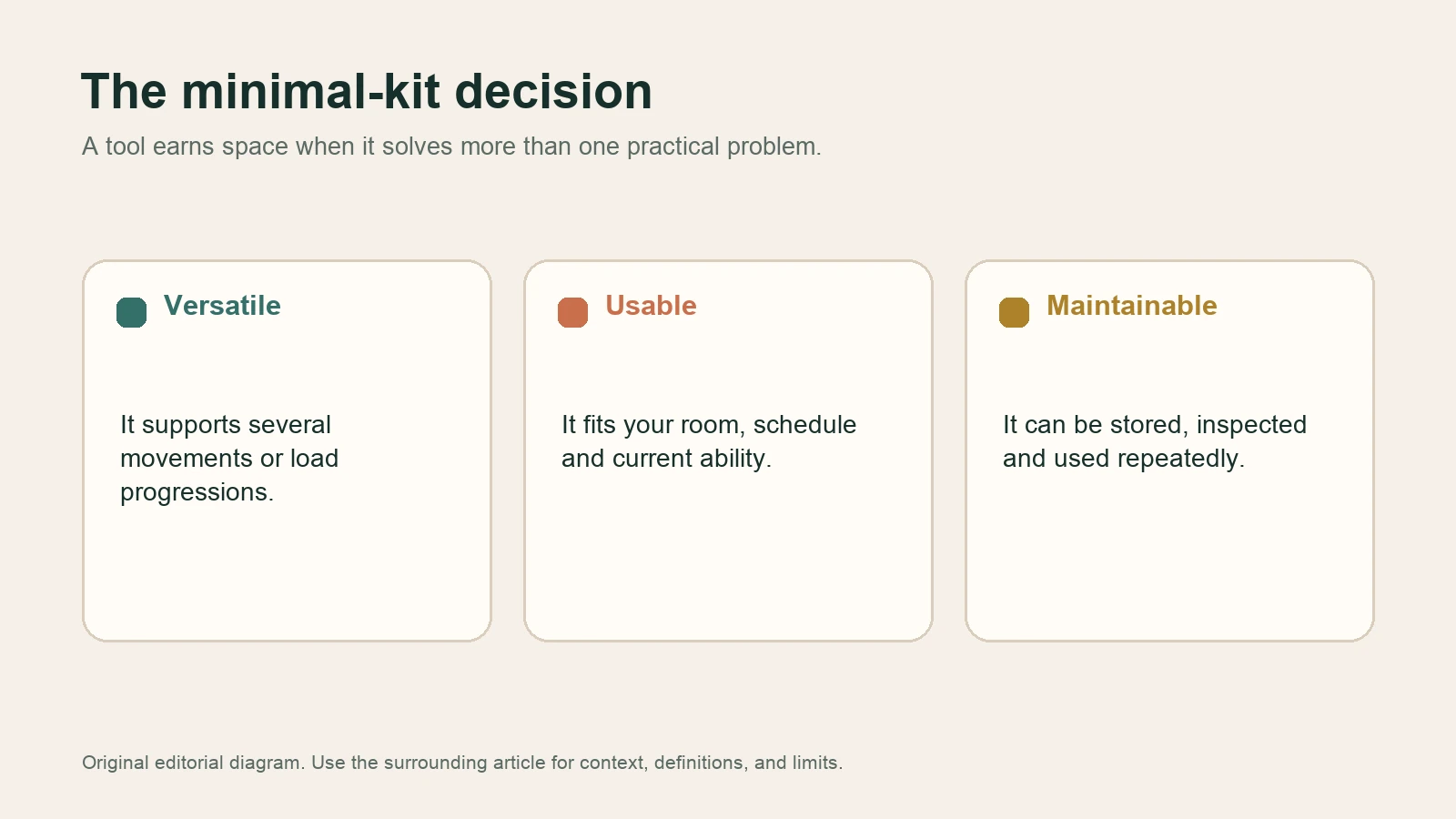
Task: Click the footer 'Original editorial diagram' note
Action: coord(462,763)
